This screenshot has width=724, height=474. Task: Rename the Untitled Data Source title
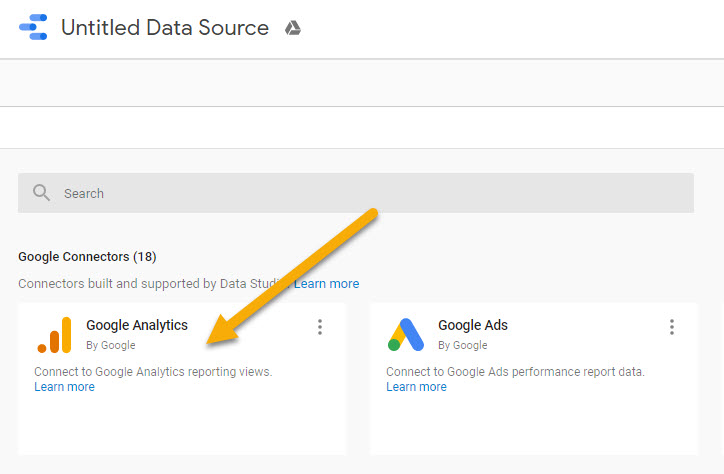pyautogui.click(x=165, y=28)
